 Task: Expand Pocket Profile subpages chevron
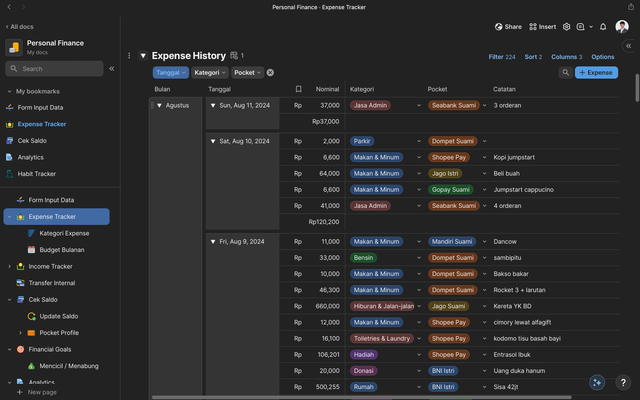point(20,333)
